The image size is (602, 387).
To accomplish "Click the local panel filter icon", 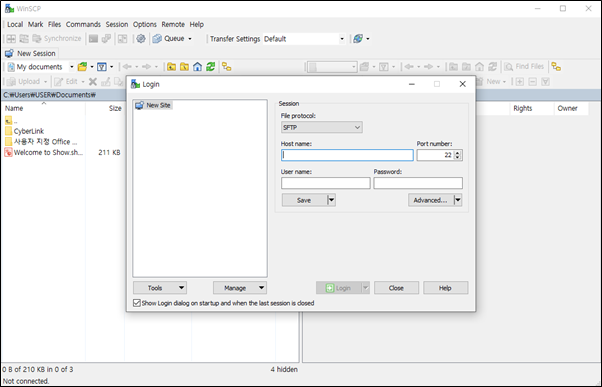I will (x=102, y=67).
